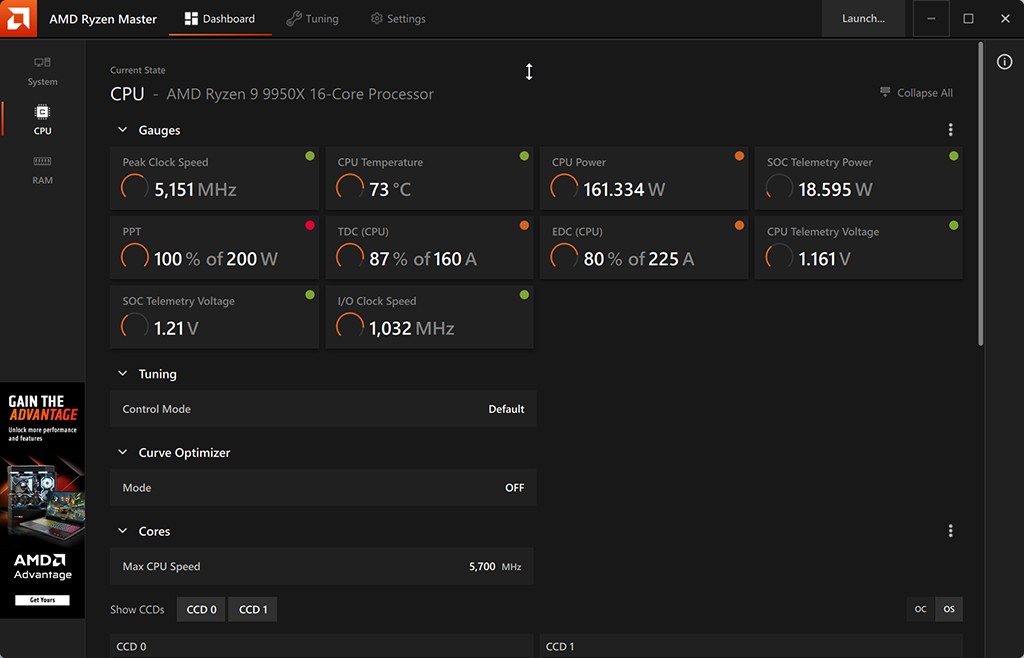The image size is (1024, 658).
Task: Select the OC view toggle
Action: [x=920, y=609]
